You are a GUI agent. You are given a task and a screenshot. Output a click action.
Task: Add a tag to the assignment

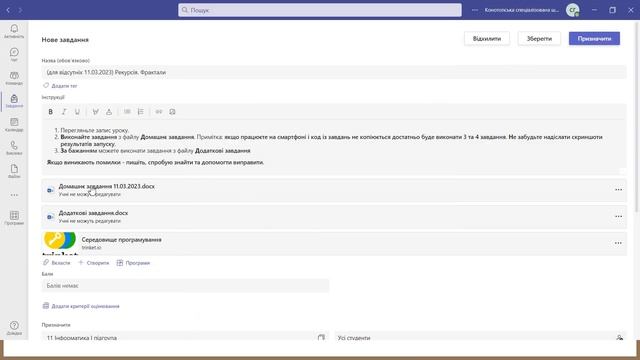coord(60,86)
